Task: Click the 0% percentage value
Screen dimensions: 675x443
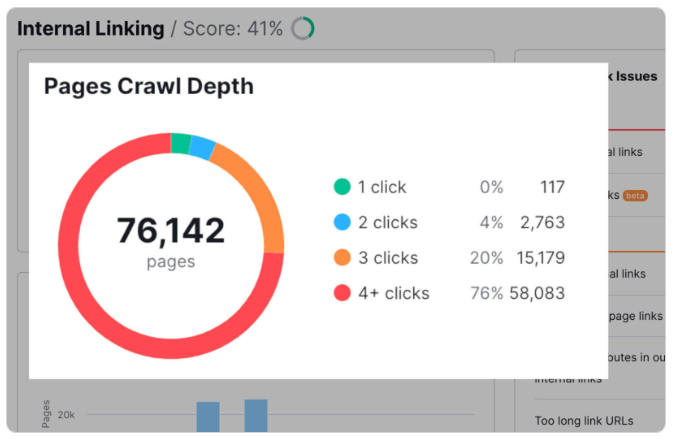Action: (x=492, y=187)
